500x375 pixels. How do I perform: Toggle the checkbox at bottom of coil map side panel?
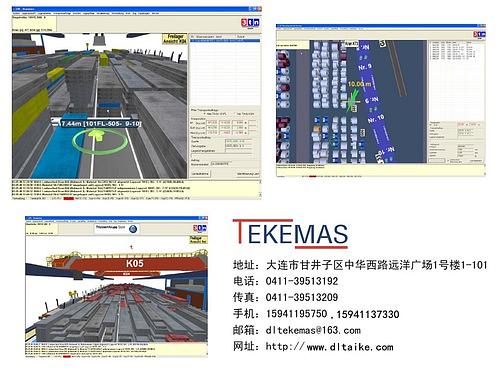[448, 161]
